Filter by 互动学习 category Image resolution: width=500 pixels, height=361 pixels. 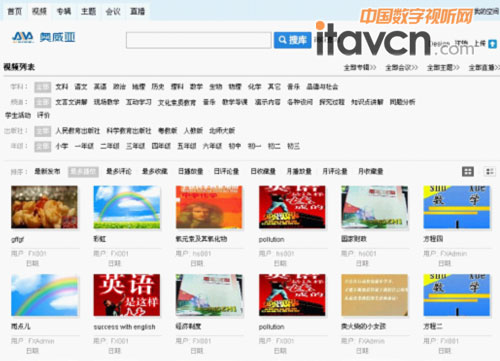(x=139, y=102)
